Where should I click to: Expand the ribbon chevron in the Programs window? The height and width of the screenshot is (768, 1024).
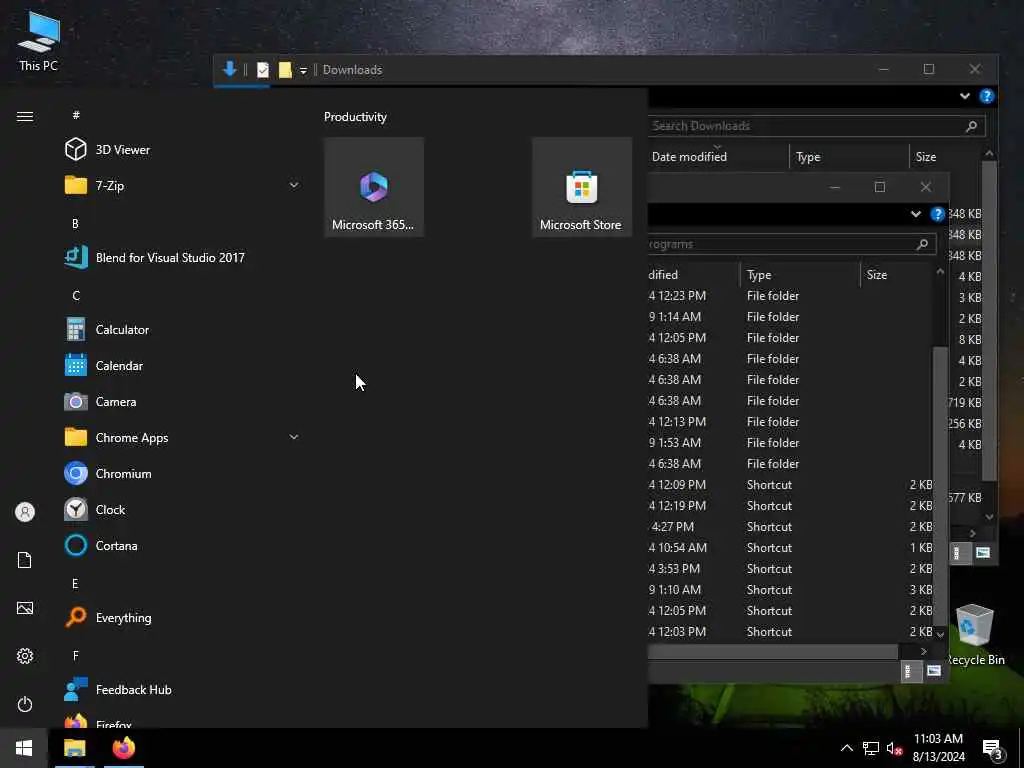[916, 214]
